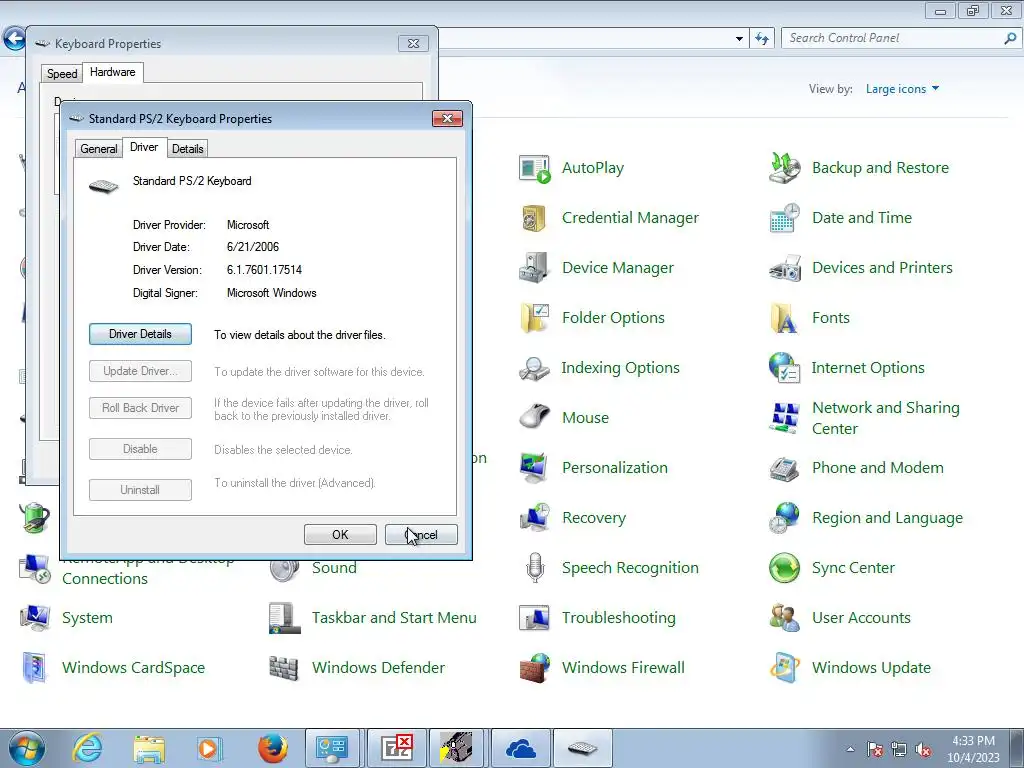Open Indexing Options magnifier icon

point(534,368)
